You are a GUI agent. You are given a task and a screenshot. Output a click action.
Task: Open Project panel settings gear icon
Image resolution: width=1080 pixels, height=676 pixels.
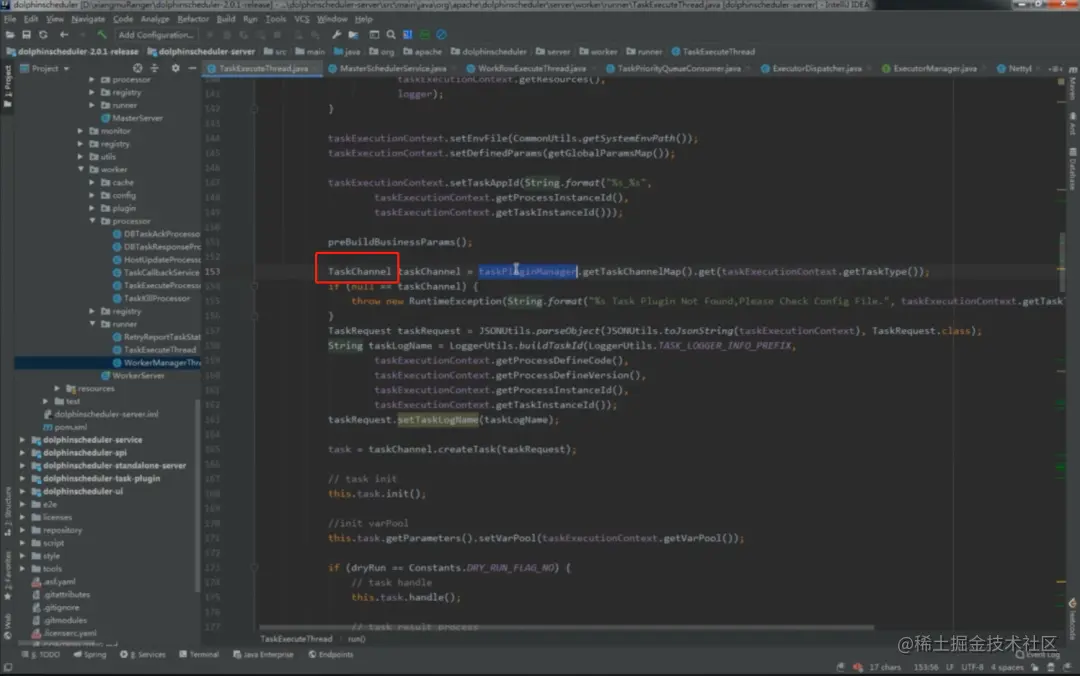(175, 68)
